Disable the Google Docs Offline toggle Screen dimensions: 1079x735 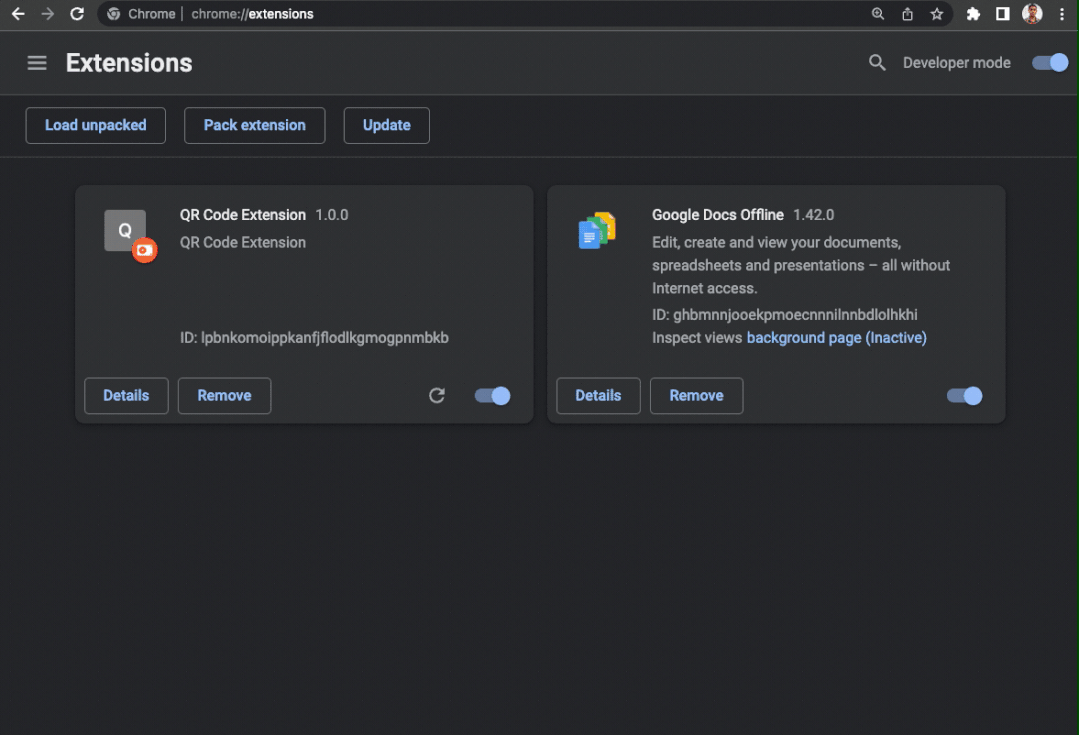click(964, 396)
